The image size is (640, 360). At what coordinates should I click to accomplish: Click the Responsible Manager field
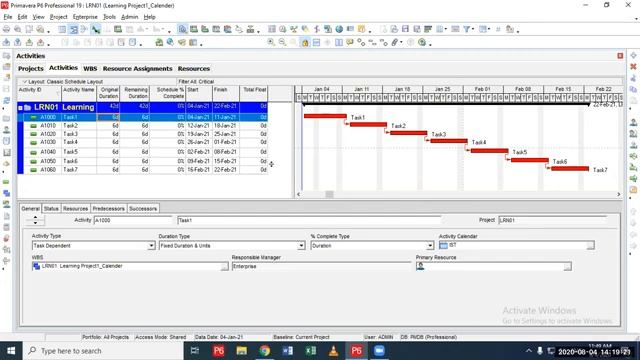(321, 267)
